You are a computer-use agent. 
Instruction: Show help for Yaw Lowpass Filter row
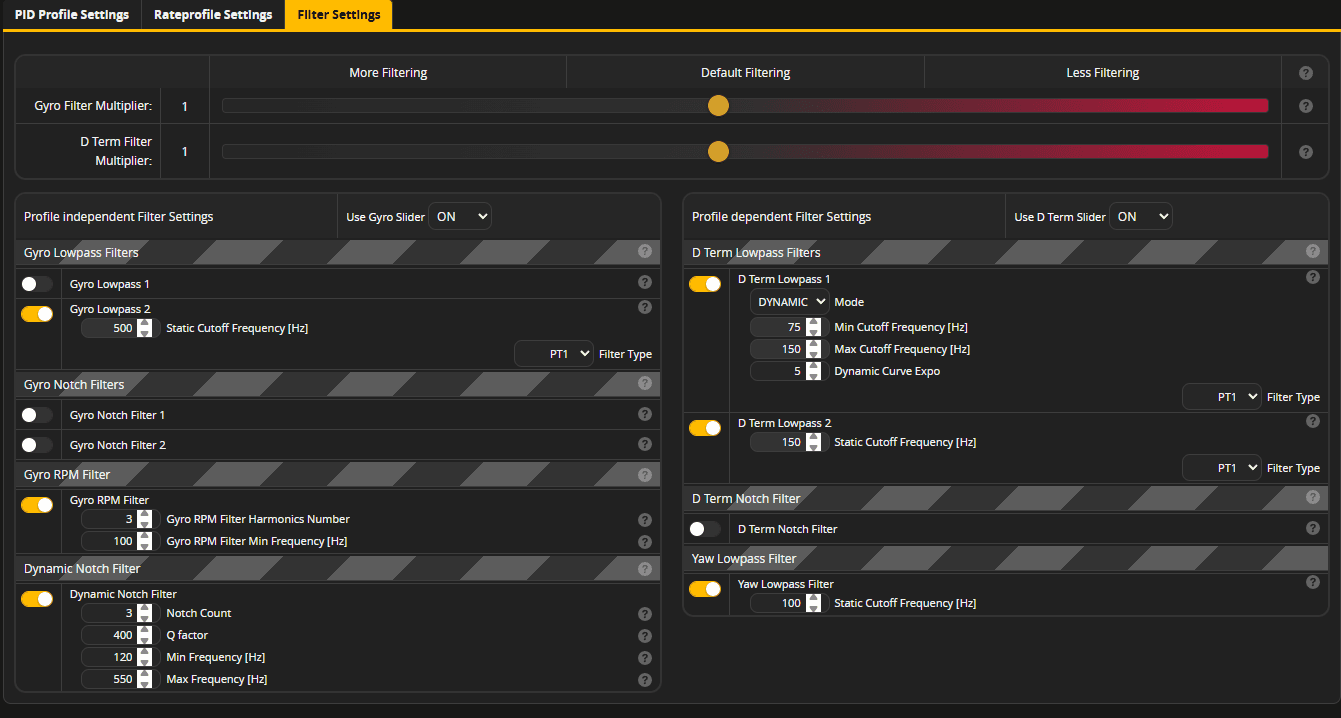pyautogui.click(x=1312, y=582)
